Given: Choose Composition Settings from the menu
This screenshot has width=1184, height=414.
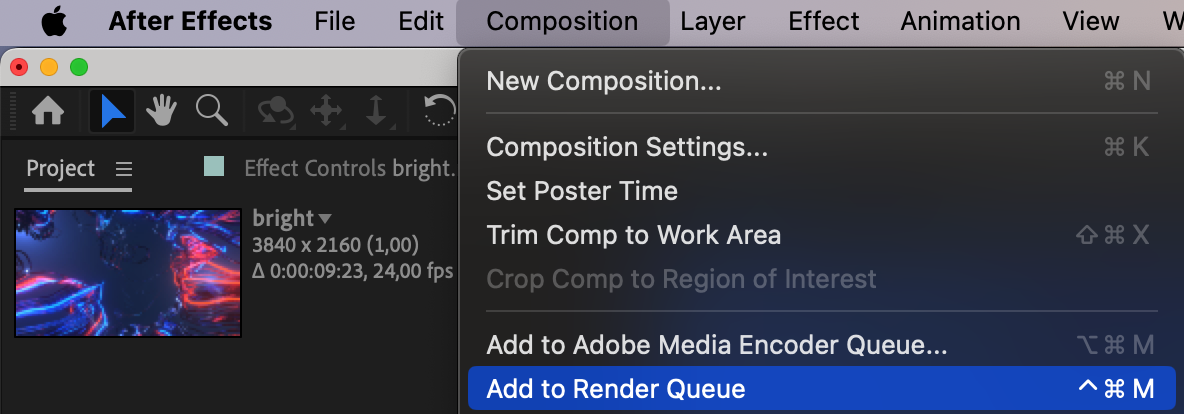Looking at the screenshot, I should [627, 147].
